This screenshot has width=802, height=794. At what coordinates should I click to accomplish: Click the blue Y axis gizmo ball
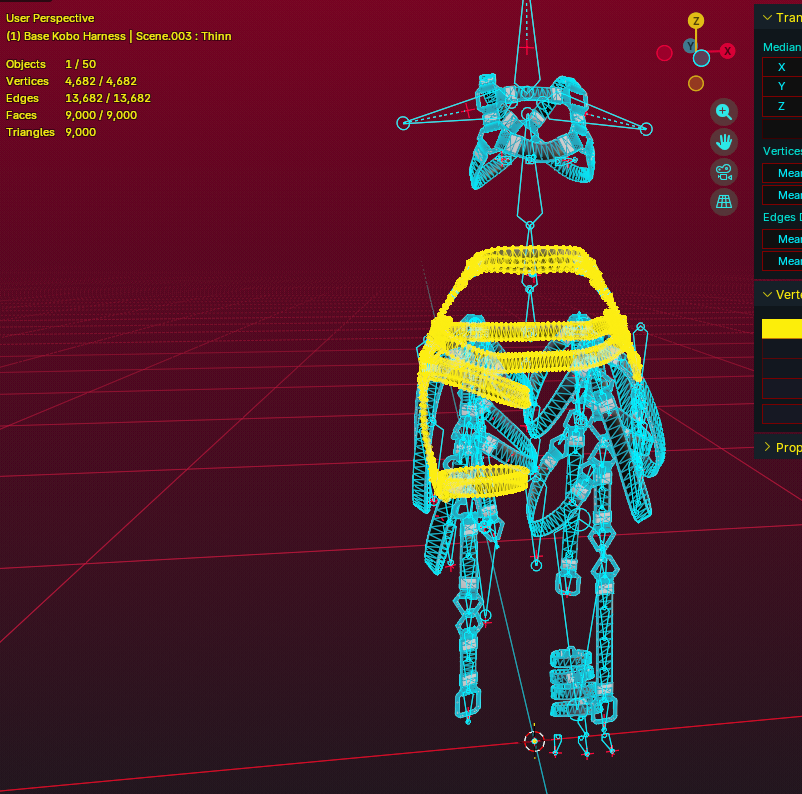pyautogui.click(x=690, y=46)
